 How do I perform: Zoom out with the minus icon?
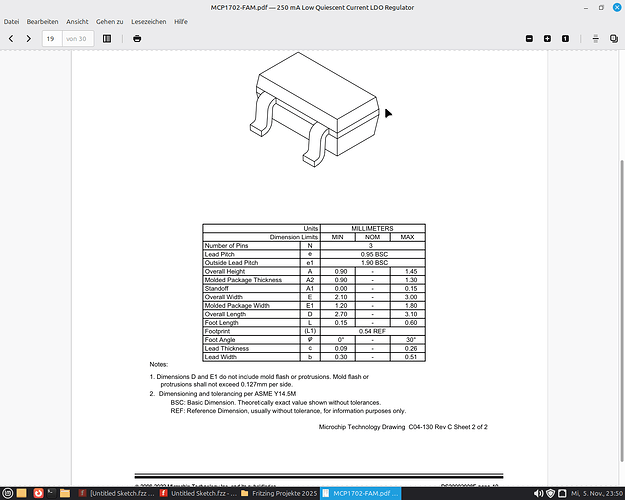(x=530, y=38)
